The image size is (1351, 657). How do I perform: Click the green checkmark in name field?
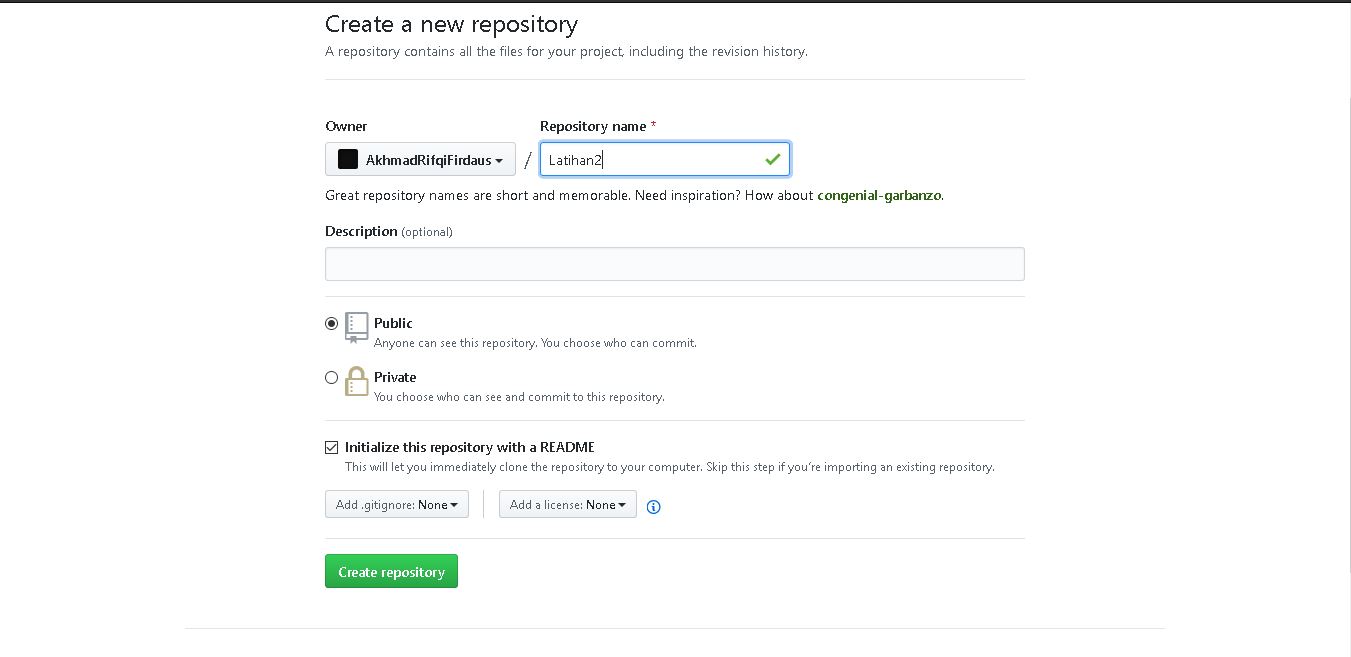coord(772,159)
